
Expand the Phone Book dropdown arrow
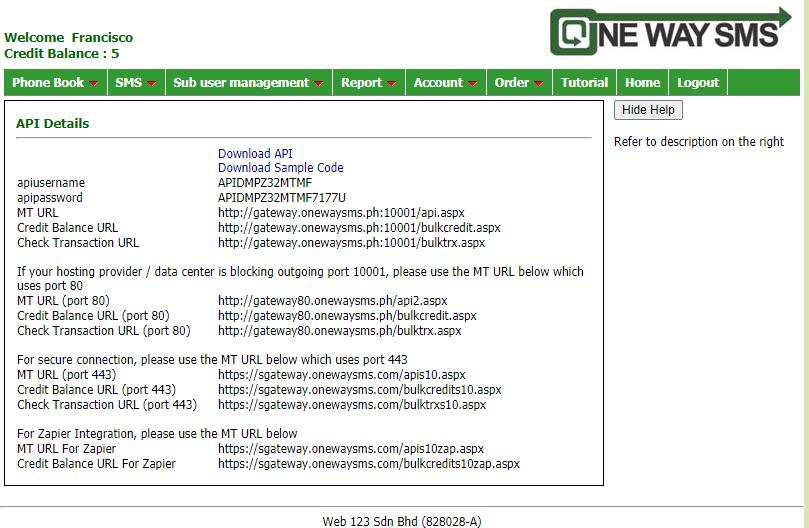(93, 84)
